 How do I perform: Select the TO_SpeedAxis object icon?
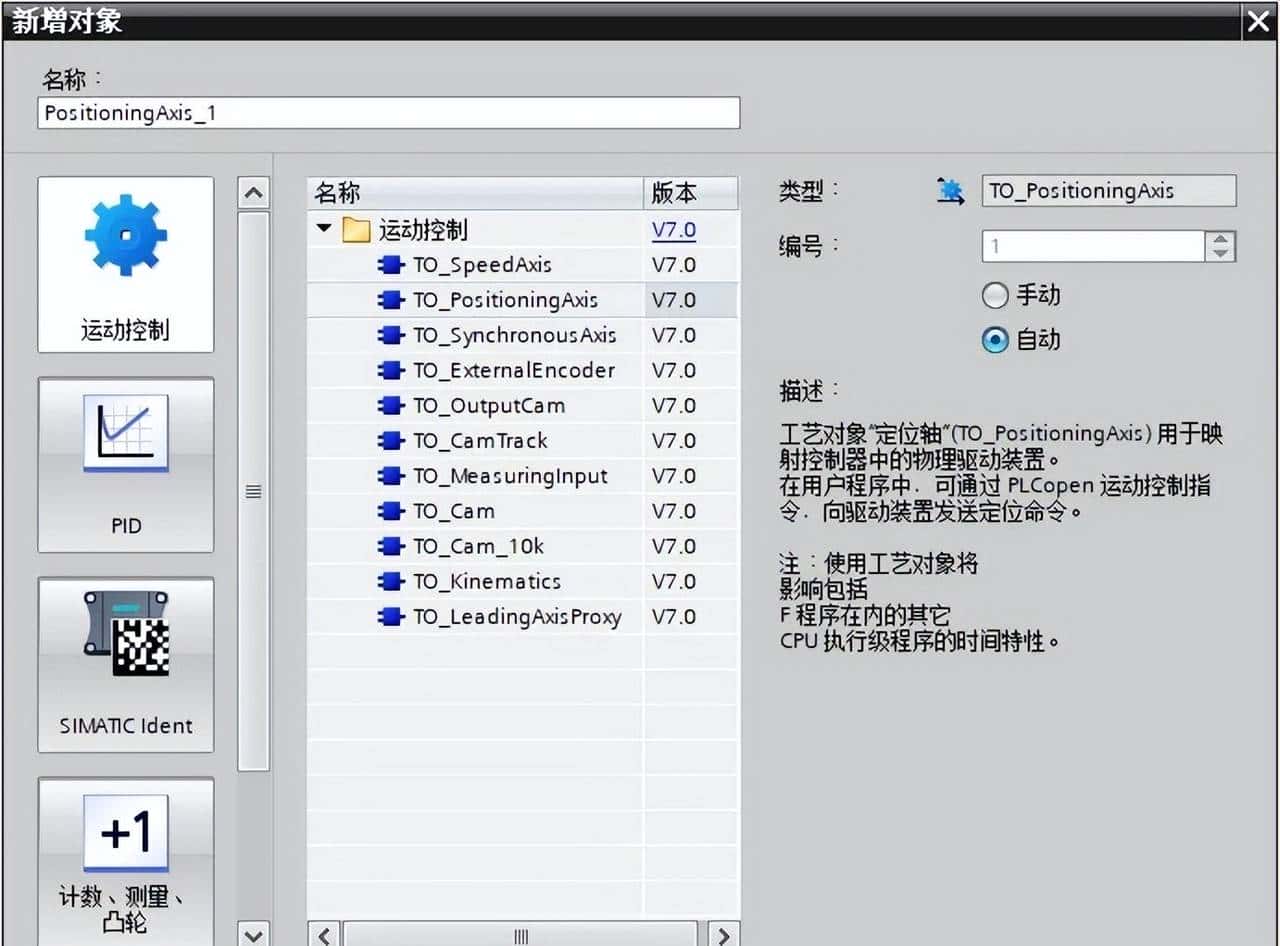click(x=390, y=264)
